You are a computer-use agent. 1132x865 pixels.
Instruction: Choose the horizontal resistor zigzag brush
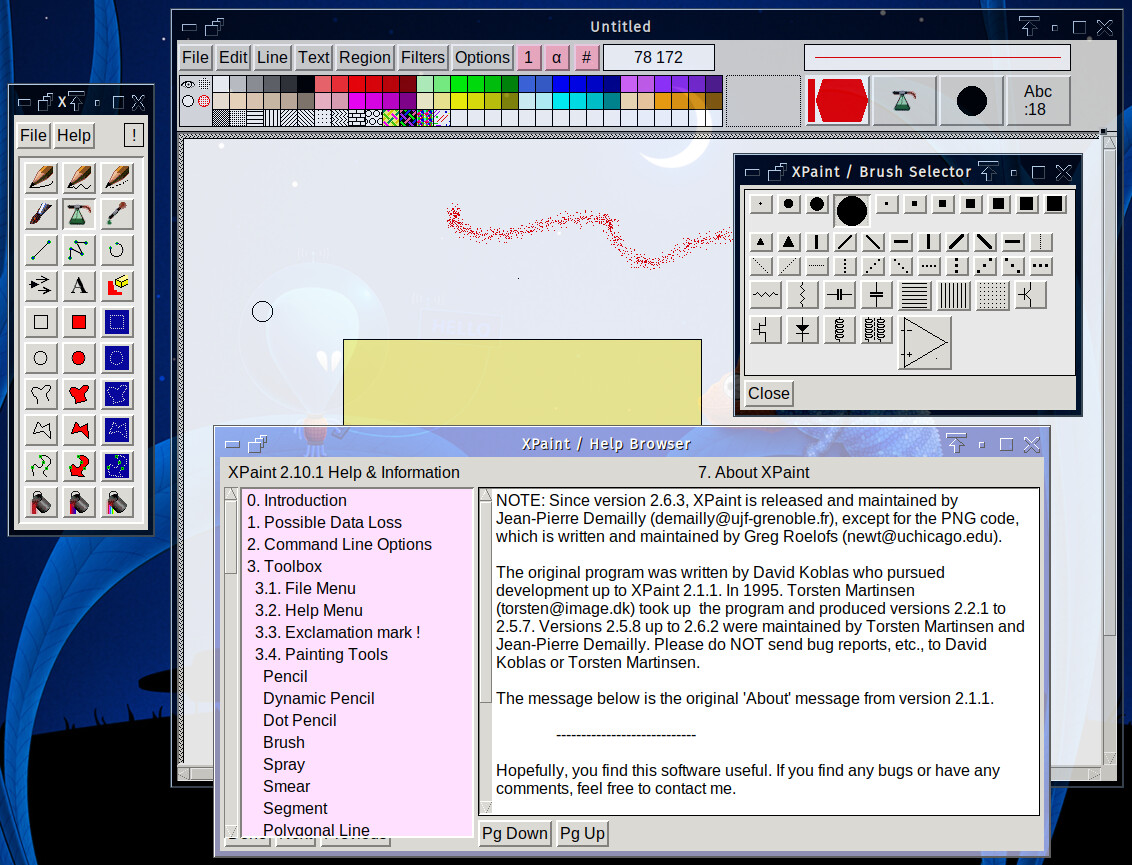coord(765,295)
